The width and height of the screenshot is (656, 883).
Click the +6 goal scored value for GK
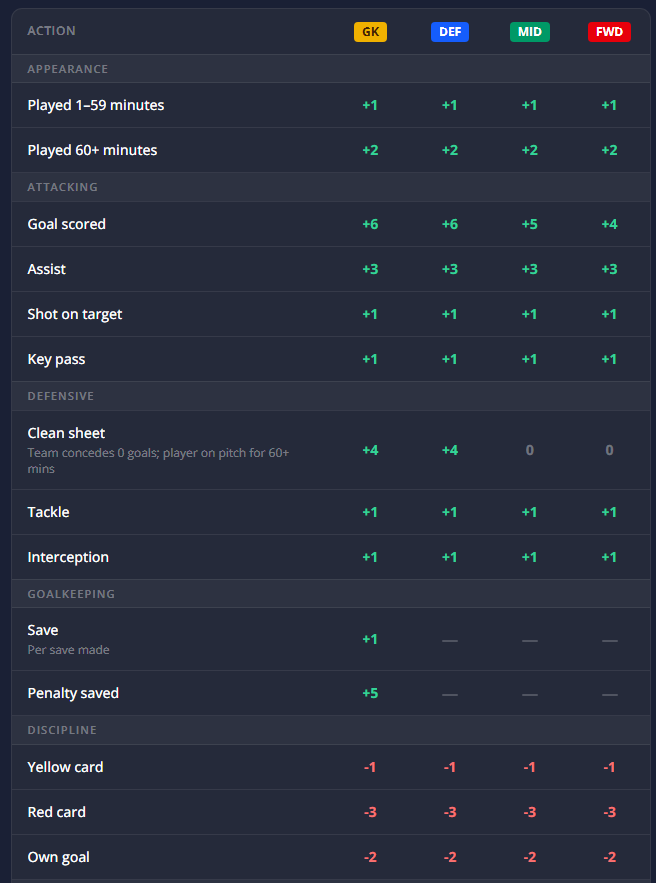[370, 224]
